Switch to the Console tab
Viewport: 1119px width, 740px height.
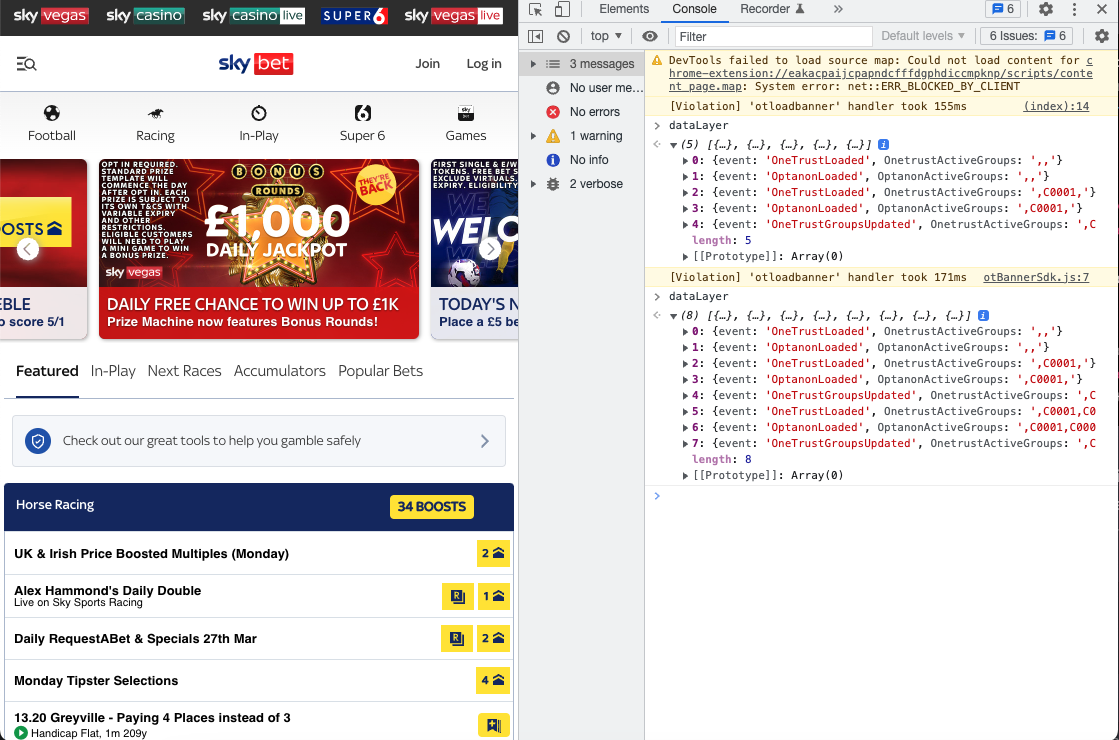click(x=694, y=9)
